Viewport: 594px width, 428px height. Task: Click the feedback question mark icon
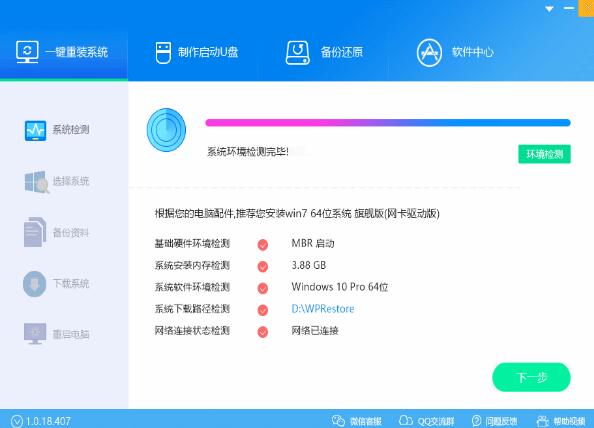tap(476, 421)
